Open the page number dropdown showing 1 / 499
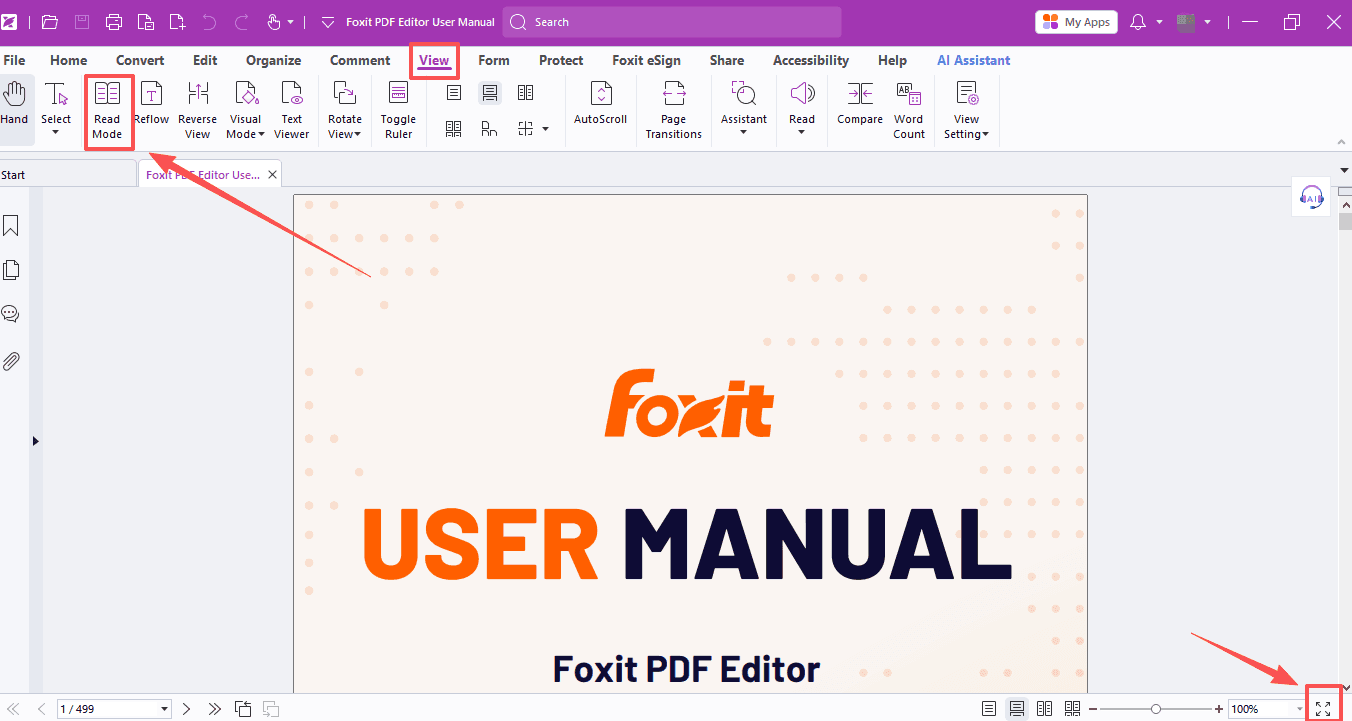The image size is (1352, 721). pos(165,709)
